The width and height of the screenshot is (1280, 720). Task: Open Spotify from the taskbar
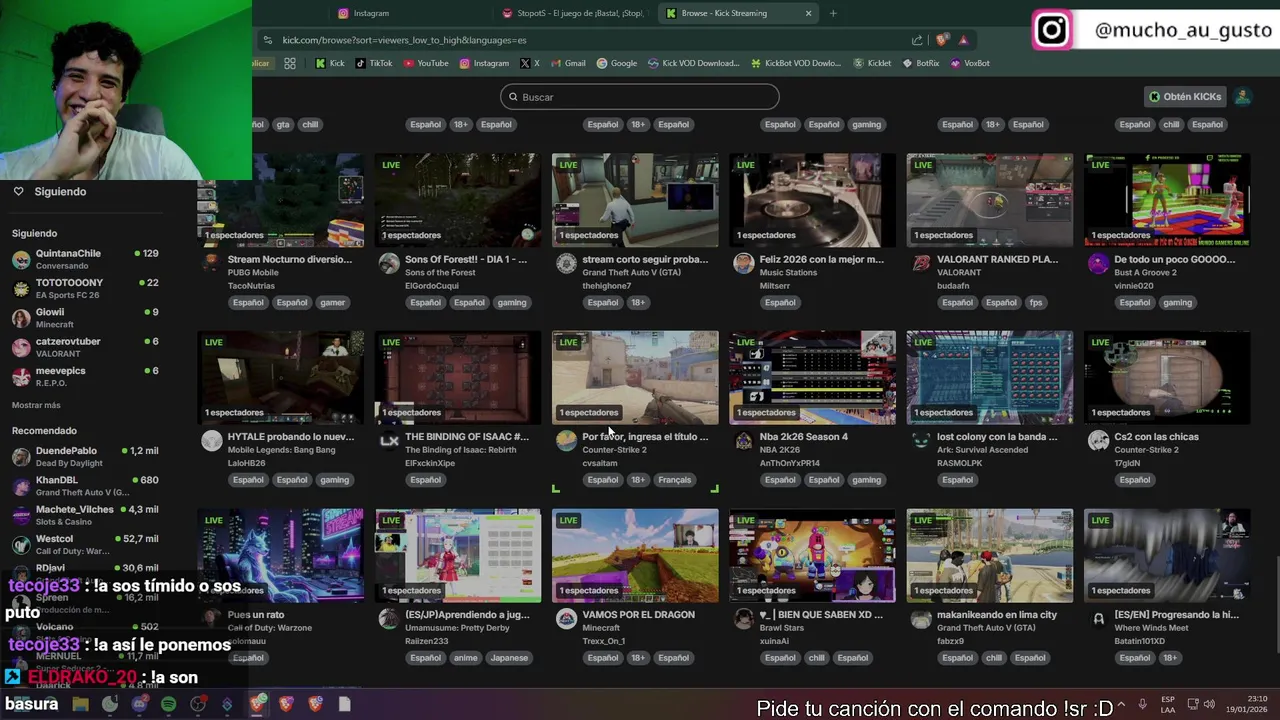[x=168, y=704]
